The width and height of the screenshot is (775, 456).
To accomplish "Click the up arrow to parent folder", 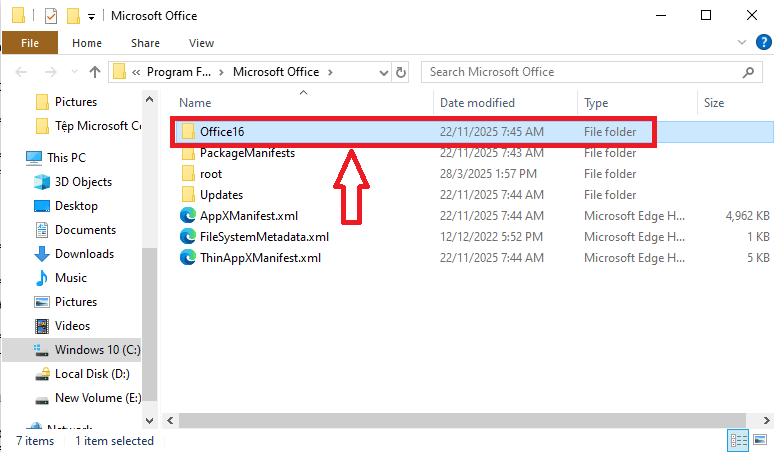I will click(x=95, y=72).
